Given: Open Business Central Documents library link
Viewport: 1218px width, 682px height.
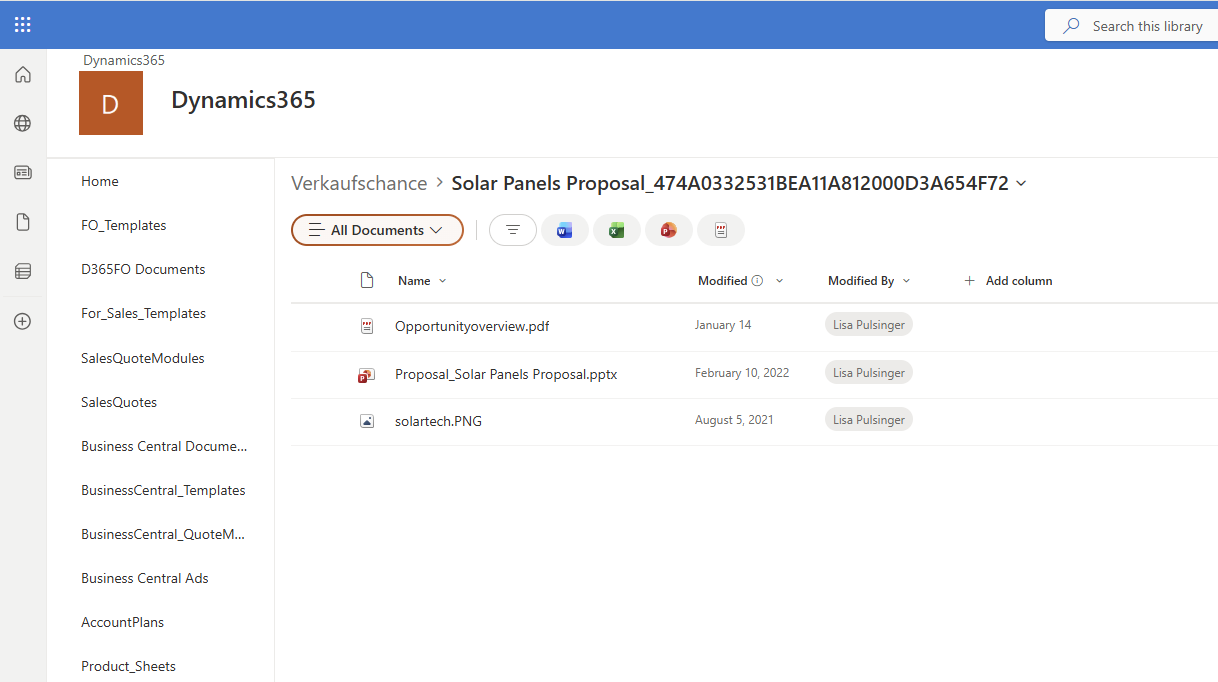Looking at the screenshot, I should coord(164,446).
